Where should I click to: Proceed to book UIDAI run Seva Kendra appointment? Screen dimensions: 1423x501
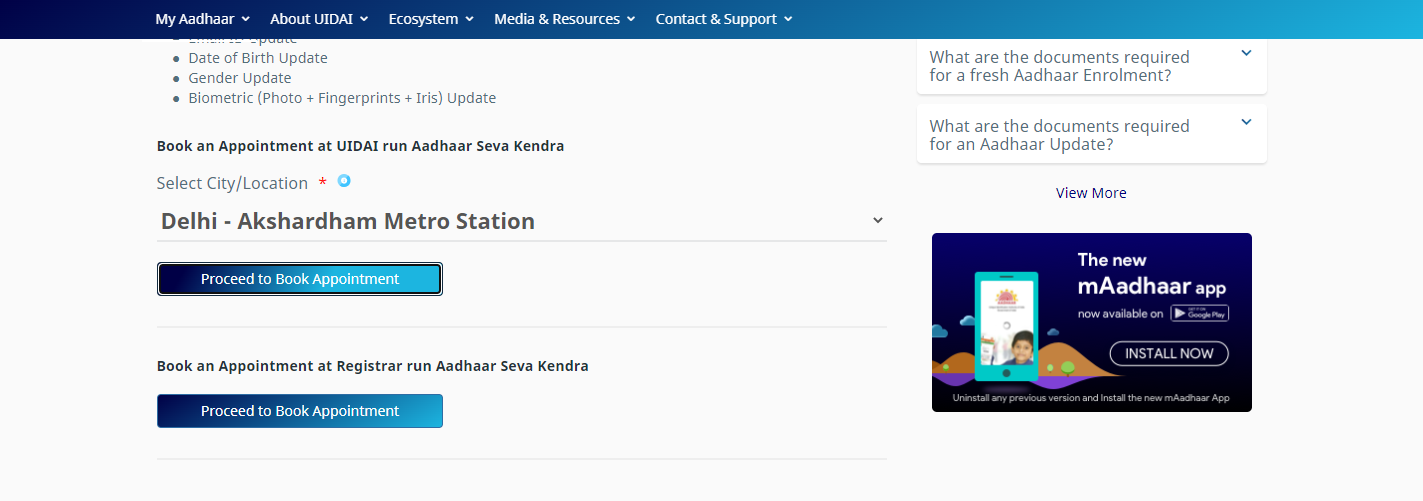point(300,279)
